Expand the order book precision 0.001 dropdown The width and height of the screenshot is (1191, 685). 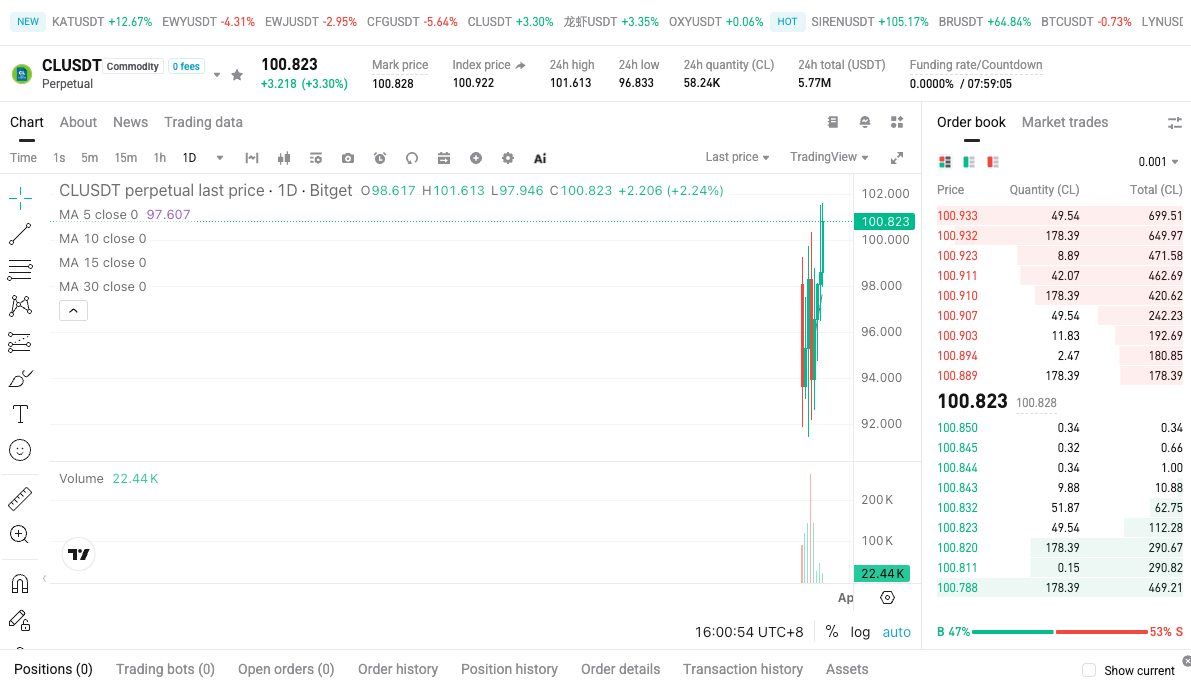click(1159, 160)
